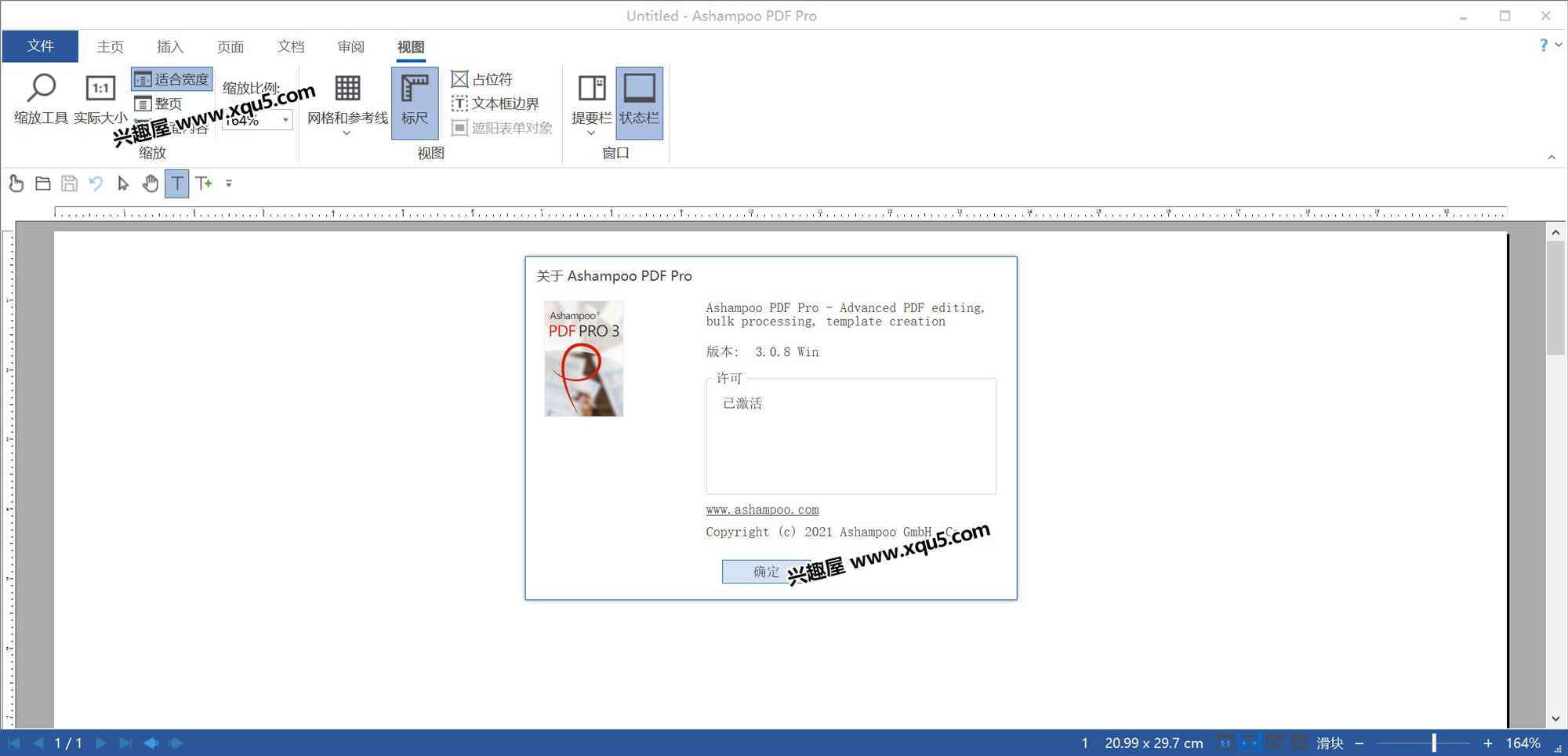Click the 滑块 slider label in status bar
Image resolution: width=1568 pixels, height=756 pixels.
1330,743
